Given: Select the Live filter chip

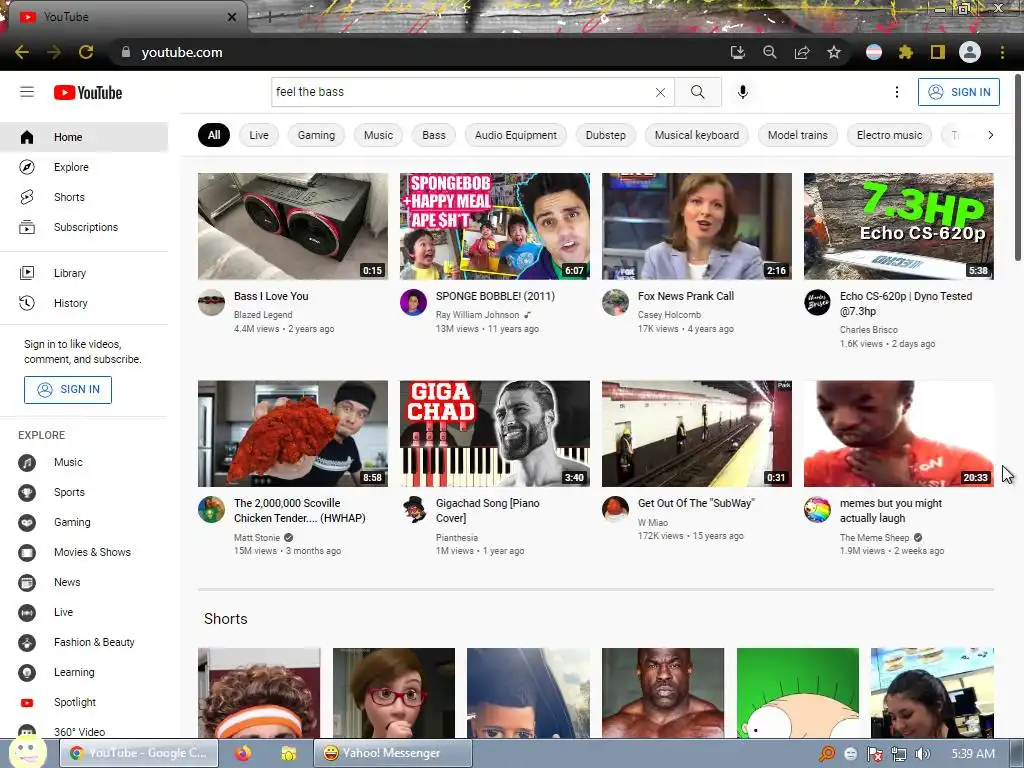Looking at the screenshot, I should [x=259, y=135].
